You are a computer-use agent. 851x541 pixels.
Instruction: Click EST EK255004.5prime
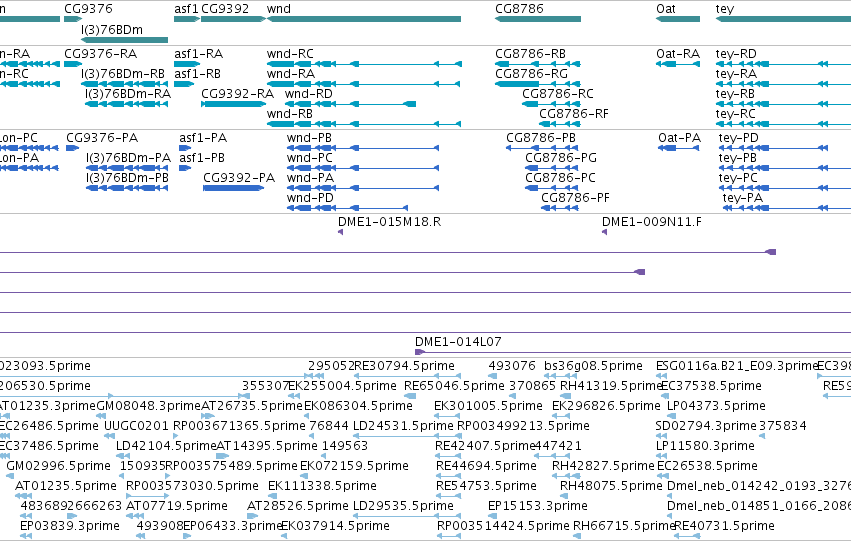point(292,396)
